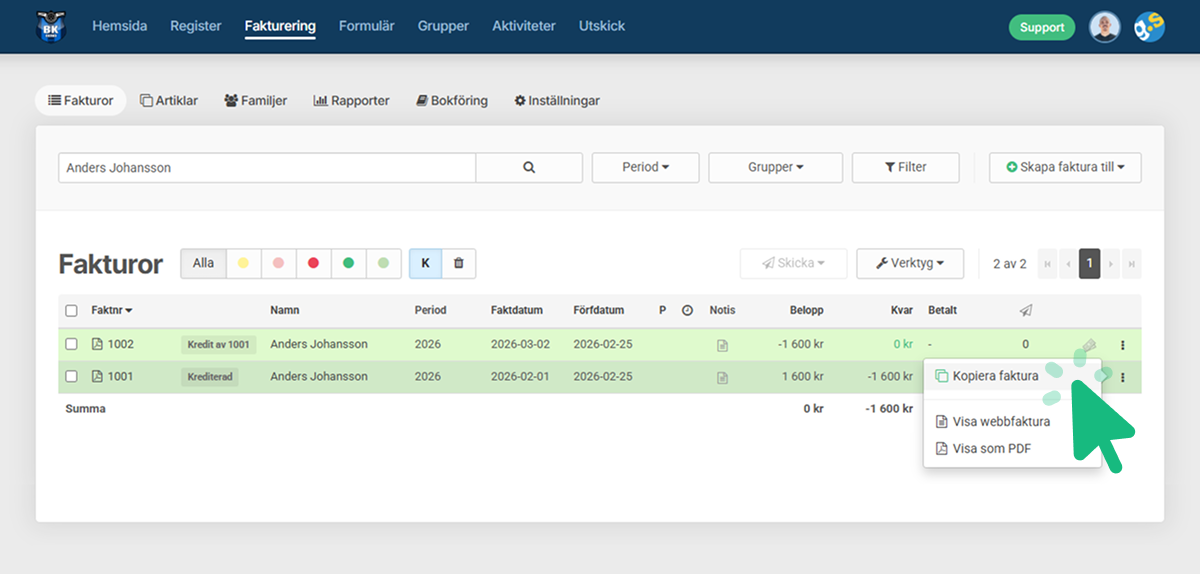The width and height of the screenshot is (1200, 574).
Task: Expand the Verktyg tools dropdown
Action: pos(909,264)
